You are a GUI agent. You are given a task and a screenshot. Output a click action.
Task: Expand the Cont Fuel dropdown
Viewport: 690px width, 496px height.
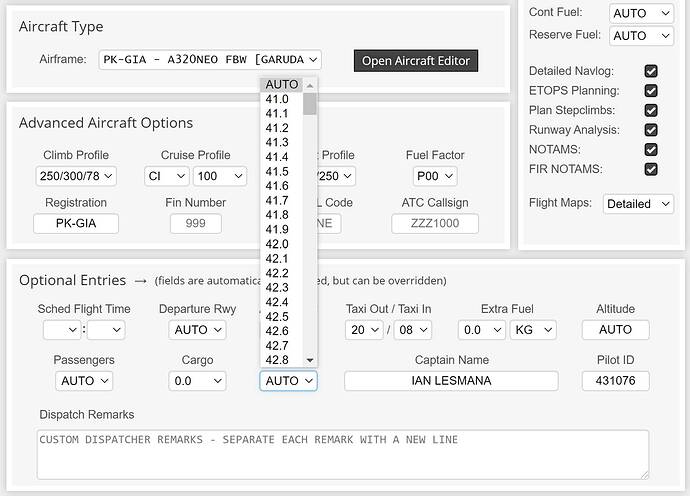(642, 13)
